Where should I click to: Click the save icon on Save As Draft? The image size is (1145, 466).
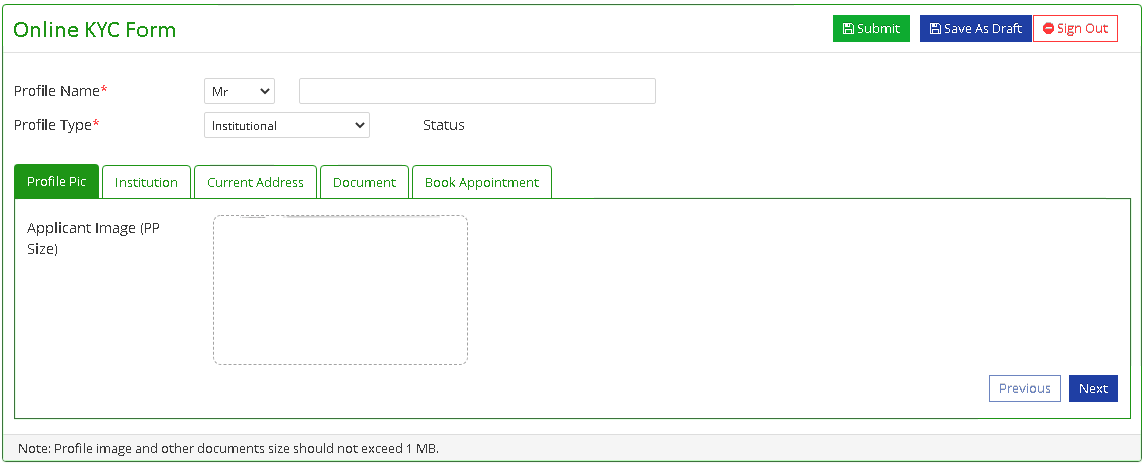(935, 28)
